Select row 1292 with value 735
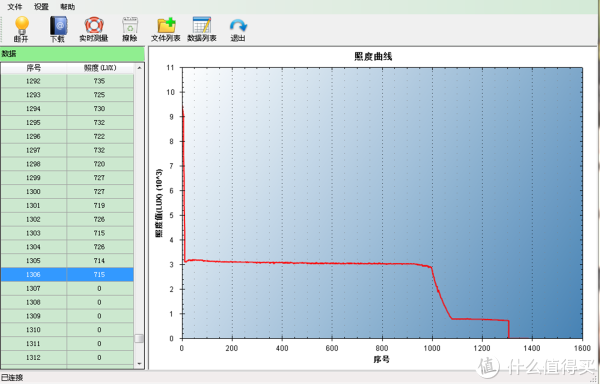This screenshot has height=384, width=600. point(67,81)
